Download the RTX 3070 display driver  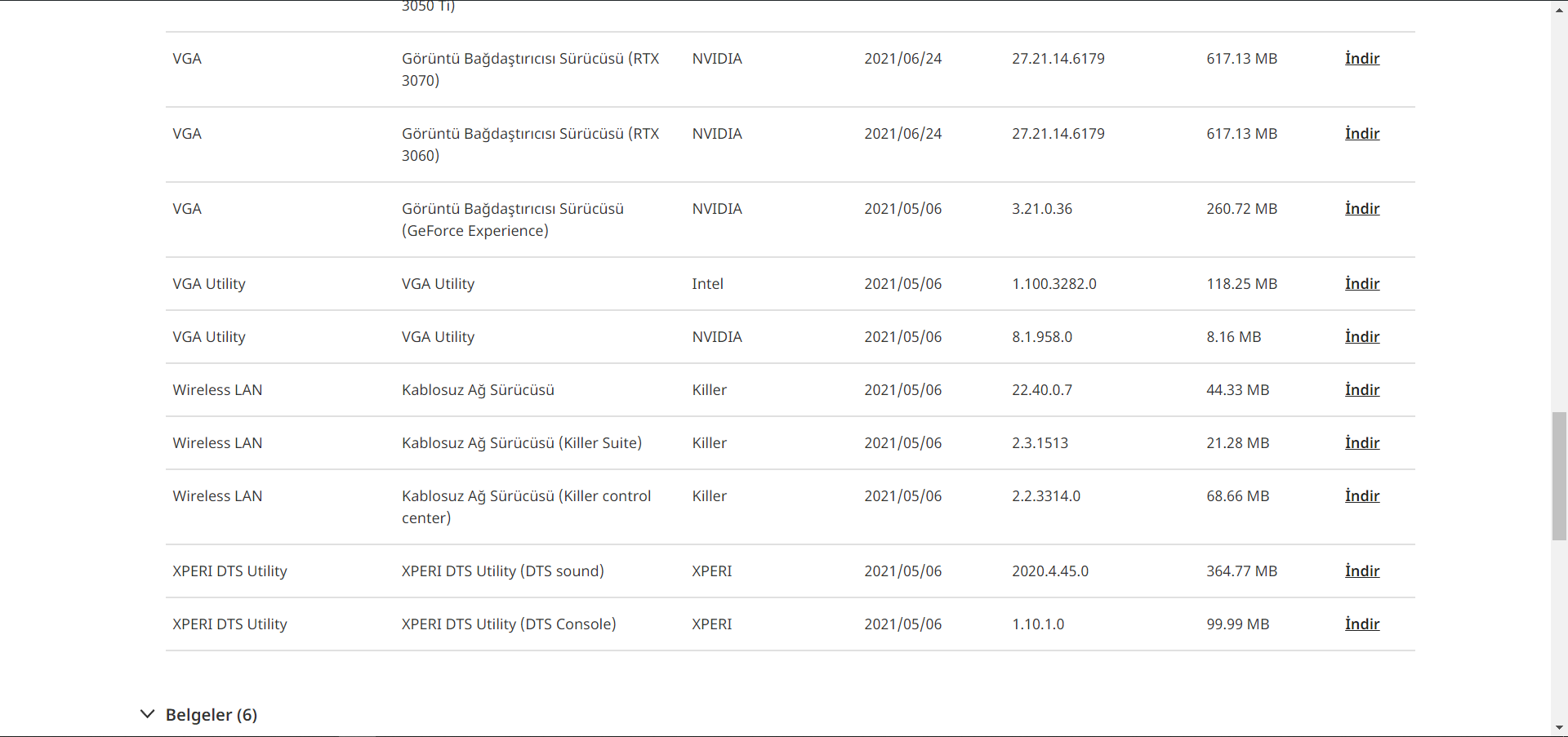click(1361, 59)
